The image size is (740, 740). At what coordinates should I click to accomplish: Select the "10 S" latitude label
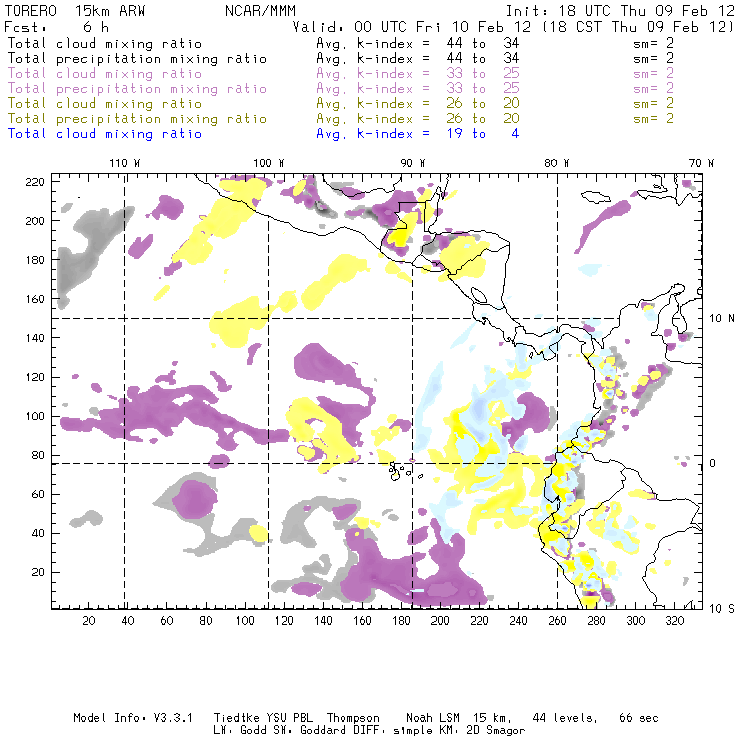pos(722,609)
